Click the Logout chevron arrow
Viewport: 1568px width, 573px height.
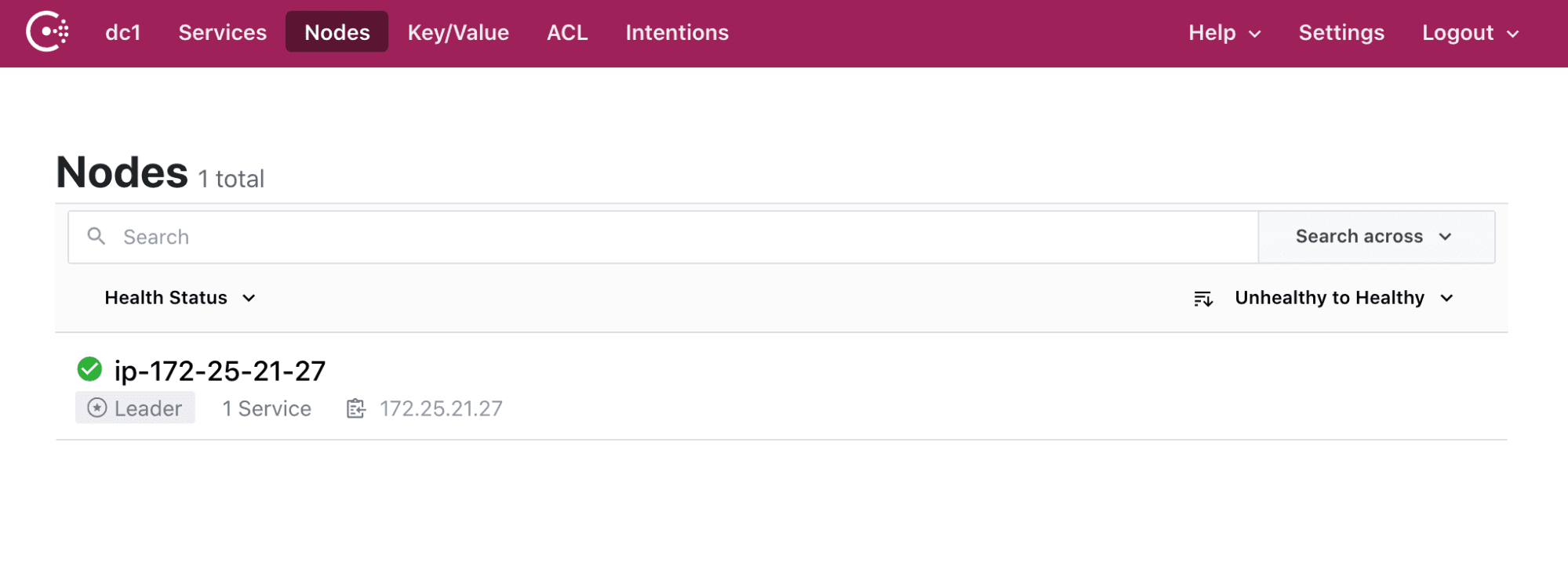tap(1513, 34)
